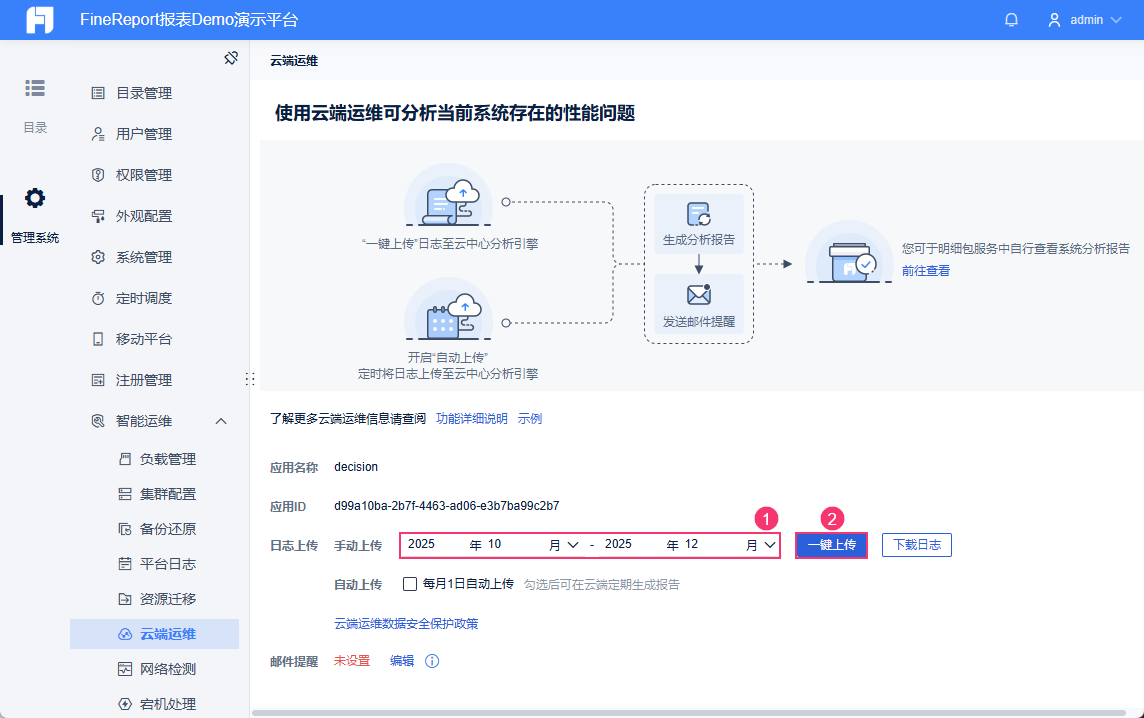Screen dimensions: 1144x718
Task: Expand the admin account dropdown arrow
Action: point(1116,20)
